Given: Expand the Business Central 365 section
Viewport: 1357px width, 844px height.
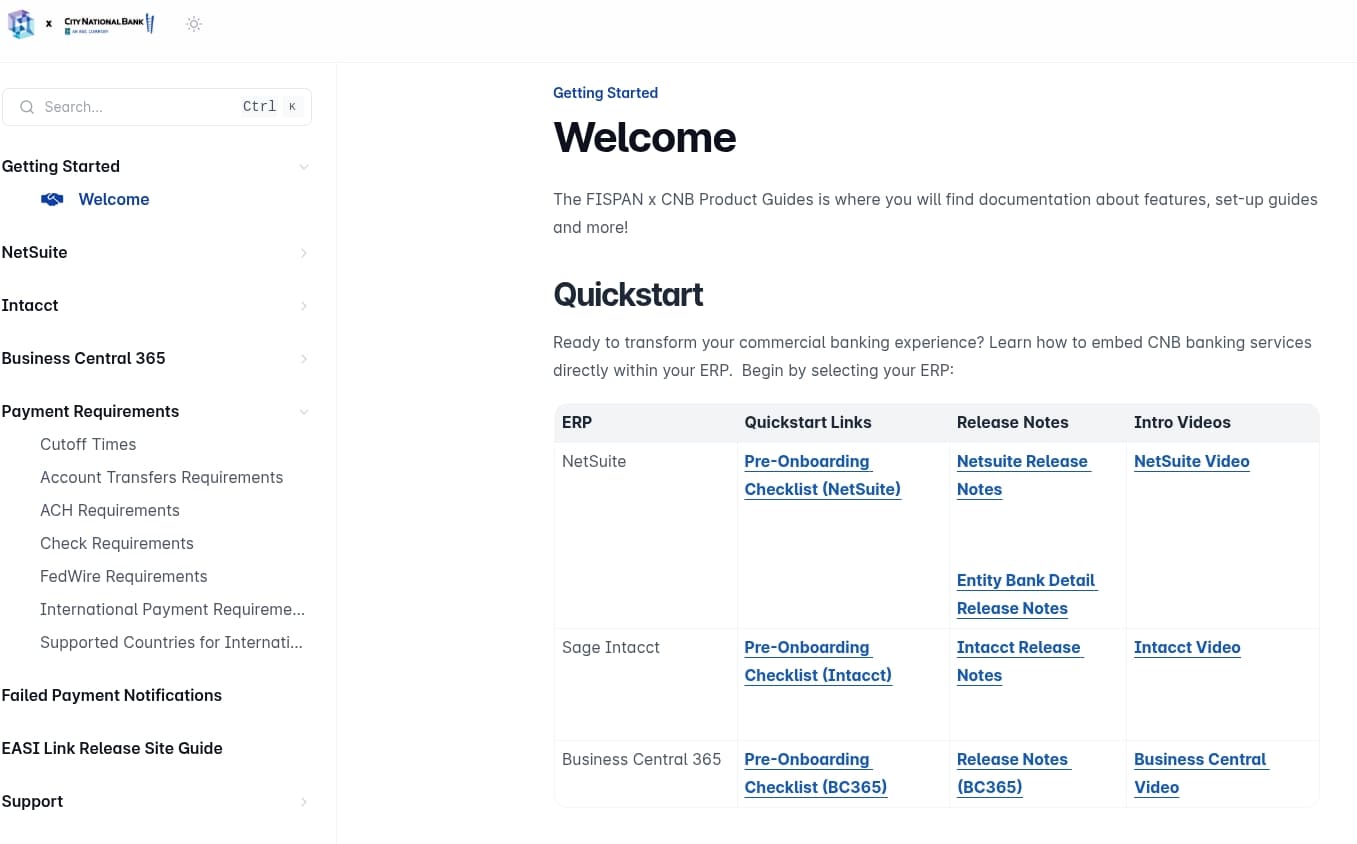Looking at the screenshot, I should point(304,359).
